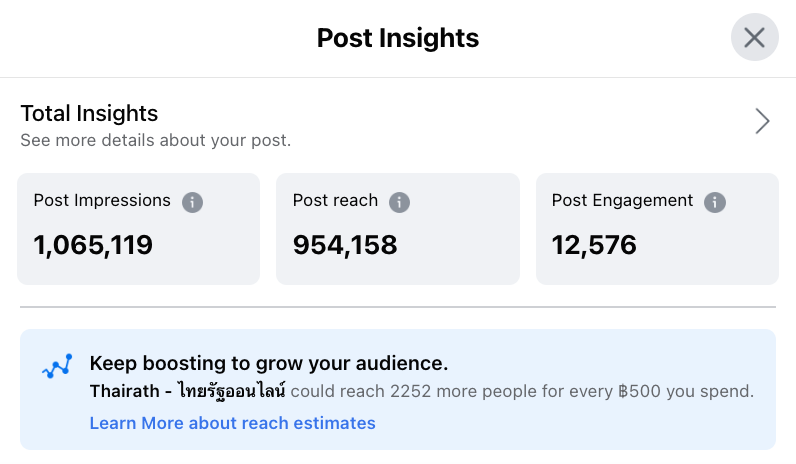Open the Post Engagement info icon
This screenshot has height=464, width=796.
[x=715, y=202]
